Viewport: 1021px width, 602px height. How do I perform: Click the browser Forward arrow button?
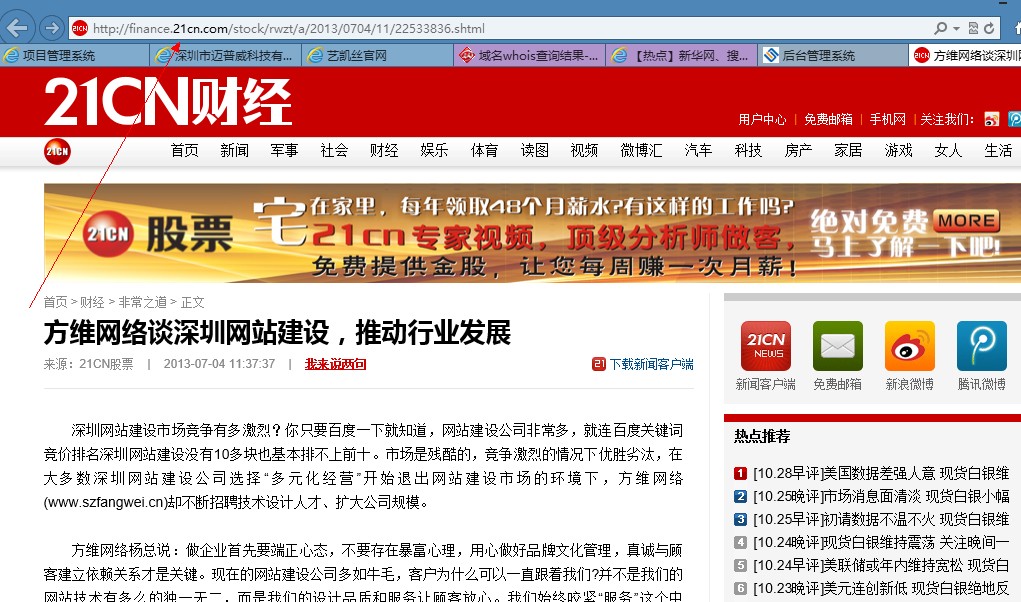coord(50,28)
